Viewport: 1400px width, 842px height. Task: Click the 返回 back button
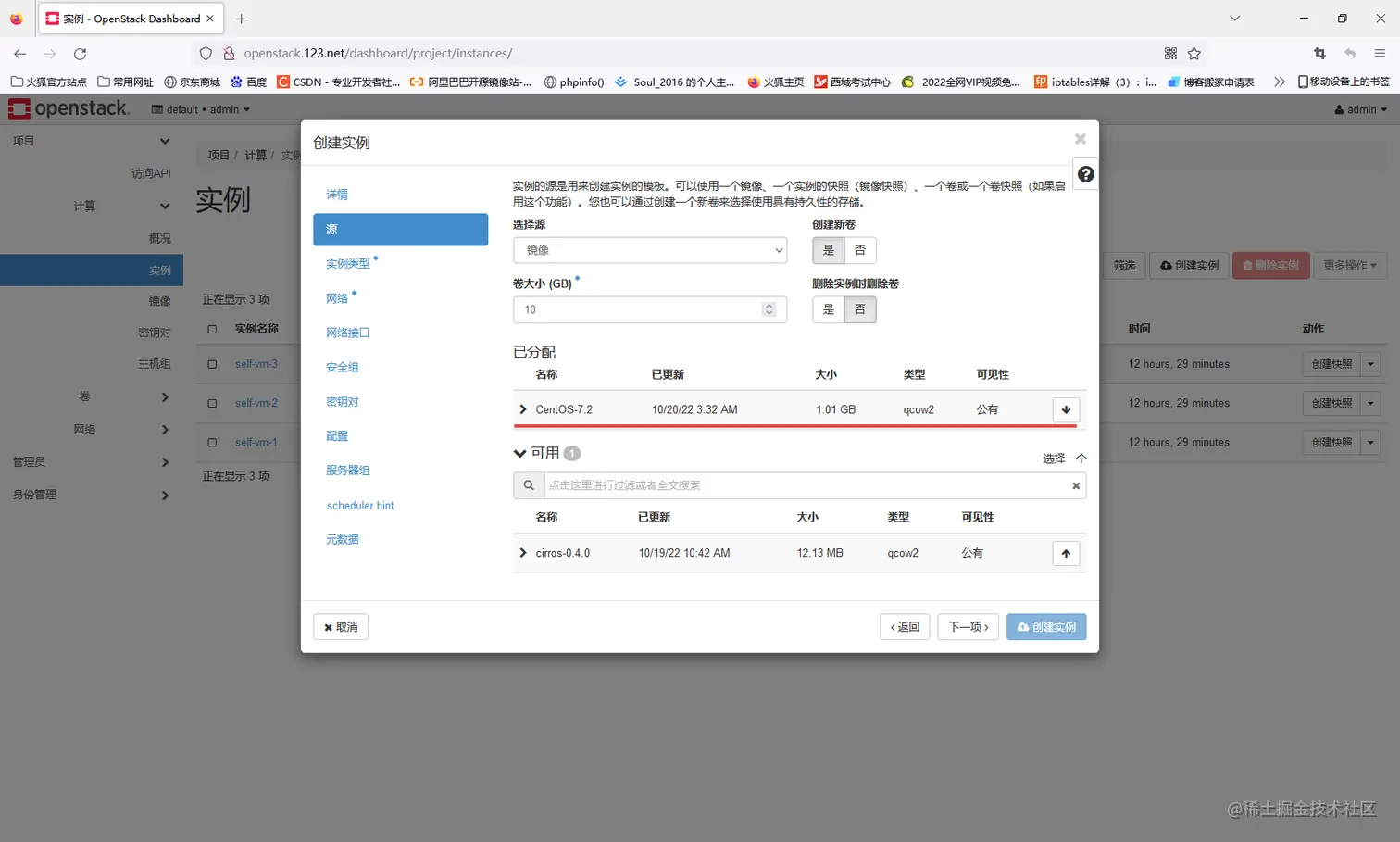[x=905, y=627]
